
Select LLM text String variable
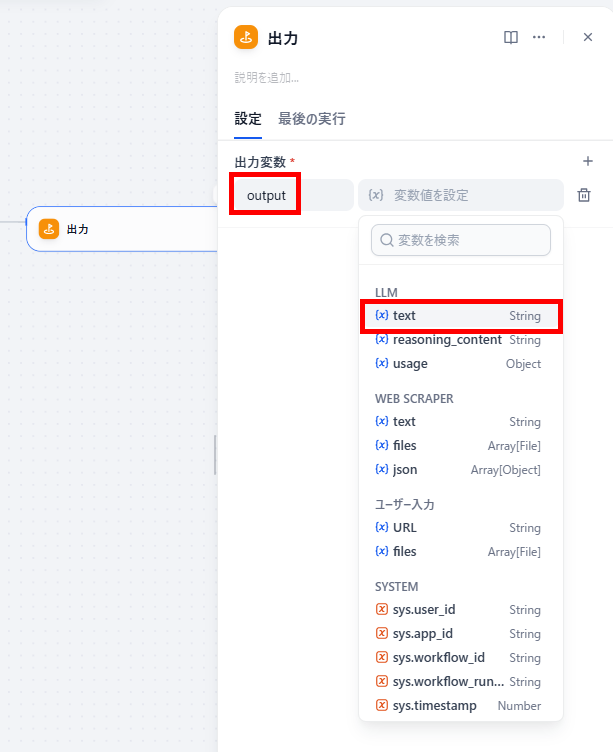(x=460, y=316)
